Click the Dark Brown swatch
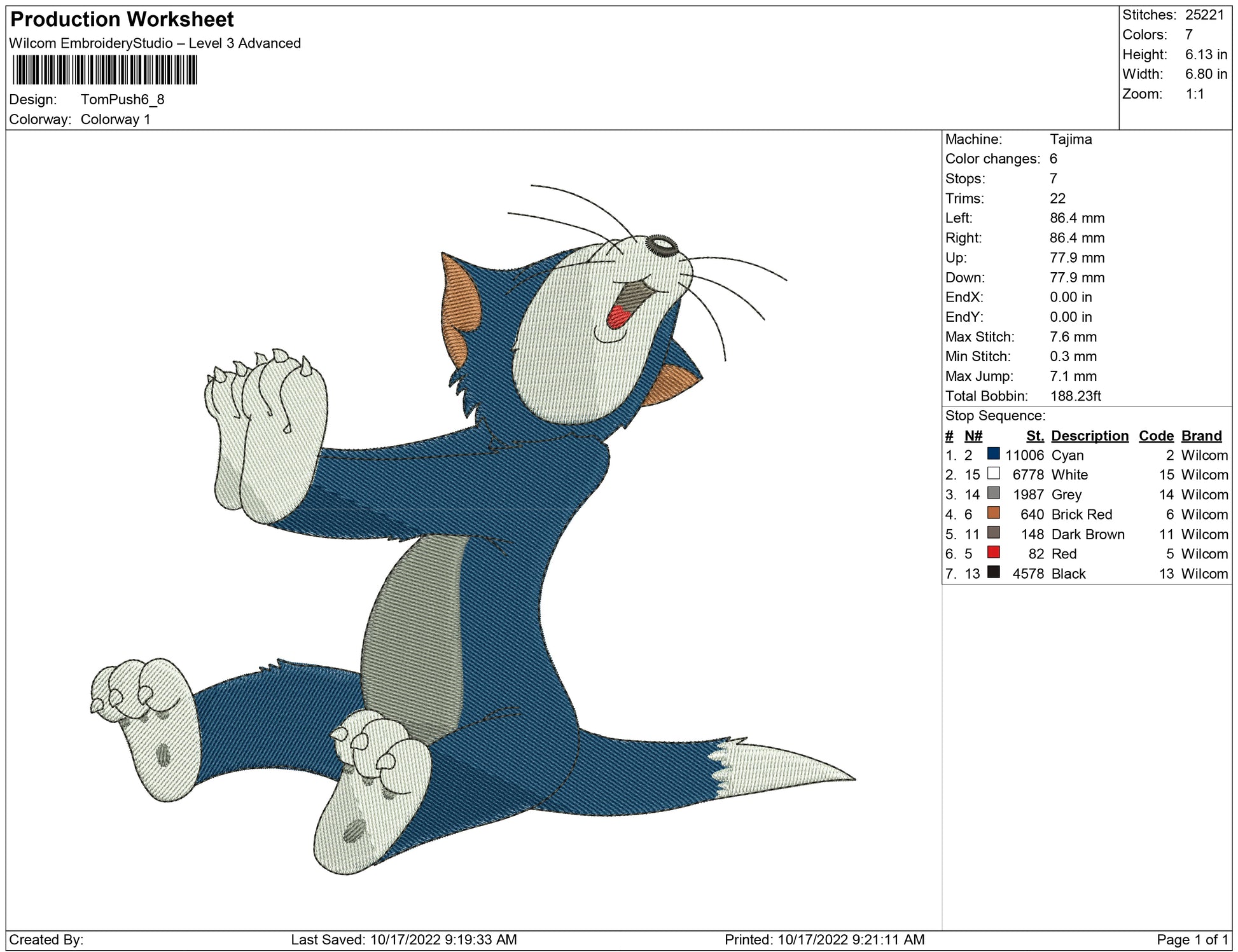Screen dimensions: 1238x952 [x=993, y=533]
